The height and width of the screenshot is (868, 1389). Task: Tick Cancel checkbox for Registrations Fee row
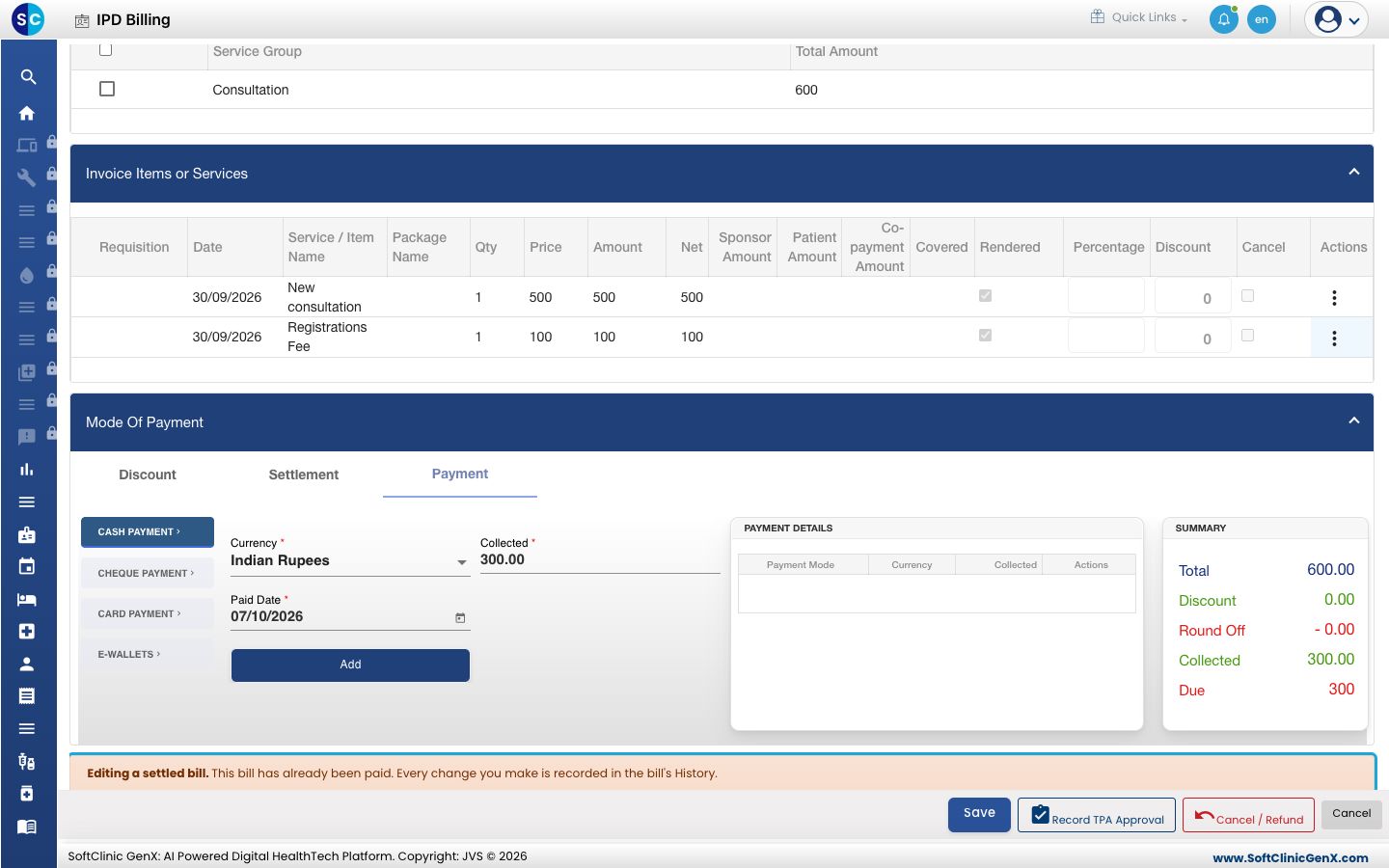point(1247,336)
